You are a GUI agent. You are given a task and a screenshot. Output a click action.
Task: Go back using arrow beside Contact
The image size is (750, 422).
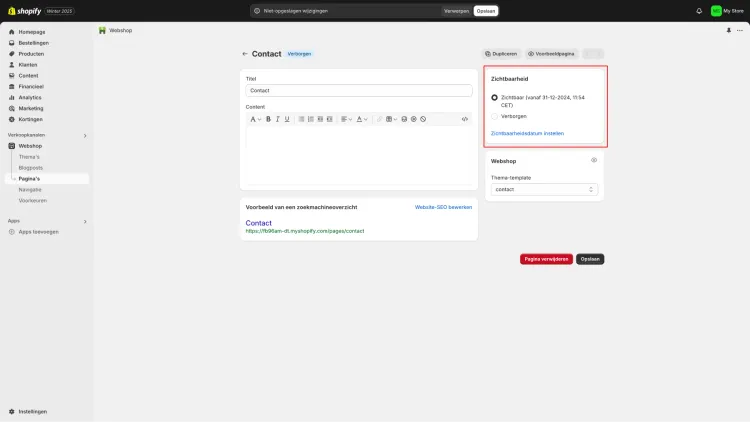[245, 54]
